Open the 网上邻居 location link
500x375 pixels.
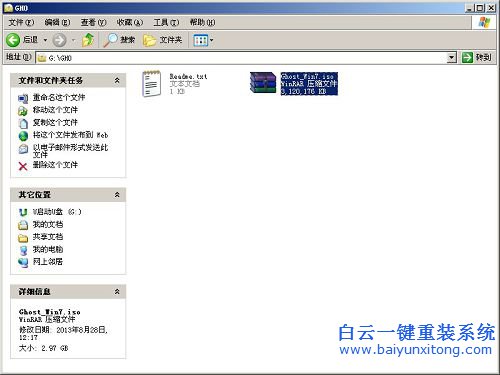coord(48,262)
